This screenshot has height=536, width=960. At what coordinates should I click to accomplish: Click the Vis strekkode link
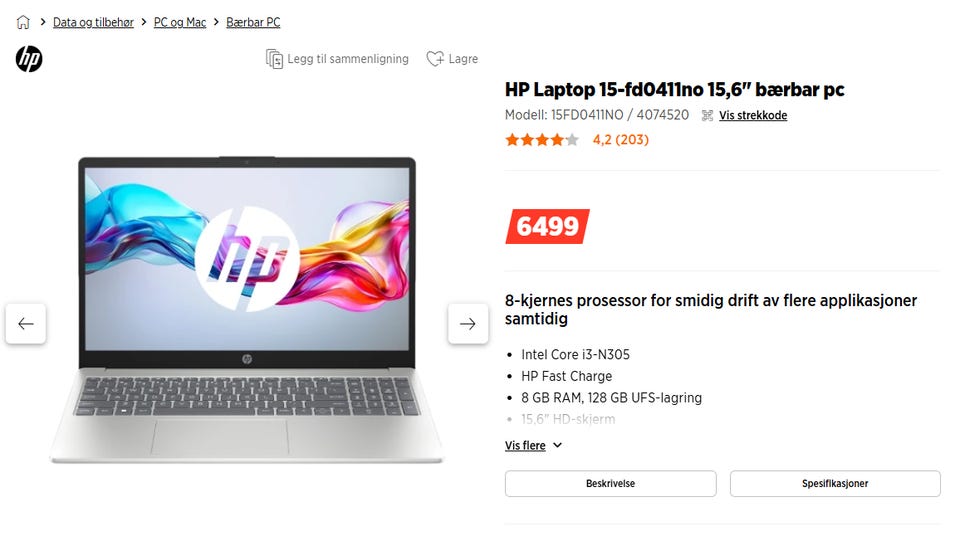pyautogui.click(x=753, y=116)
